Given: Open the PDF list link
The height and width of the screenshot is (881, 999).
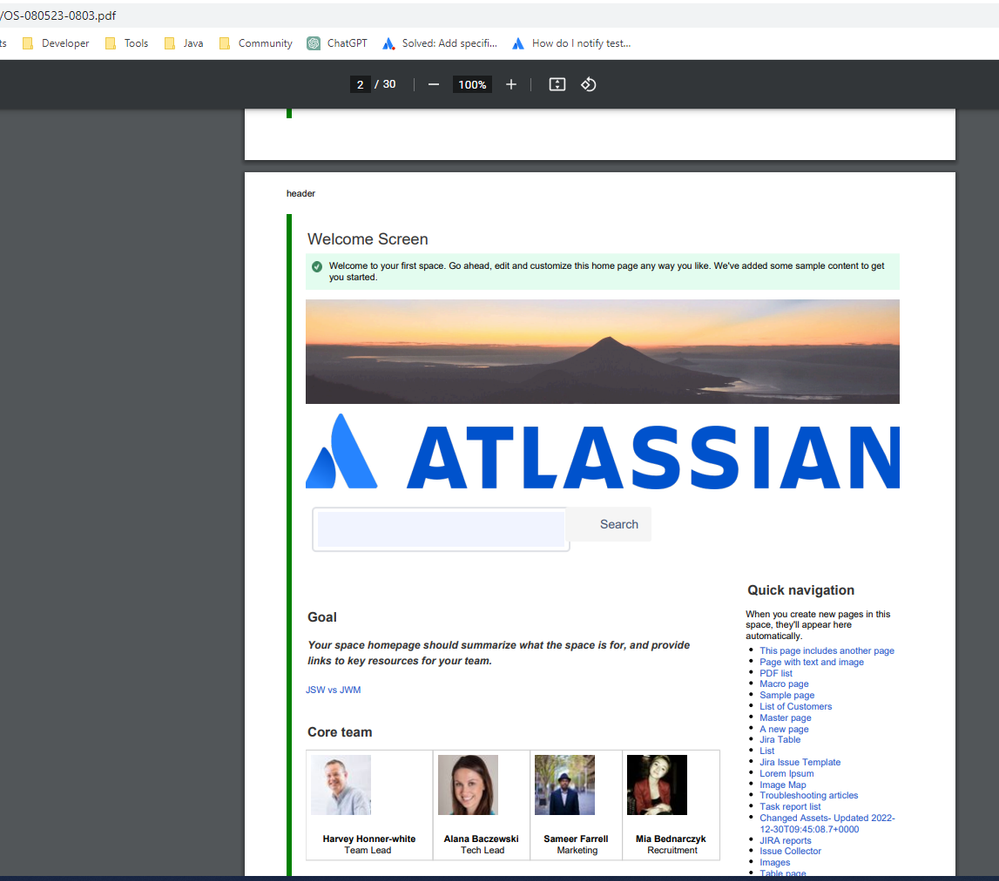Looking at the screenshot, I should [x=775, y=673].
